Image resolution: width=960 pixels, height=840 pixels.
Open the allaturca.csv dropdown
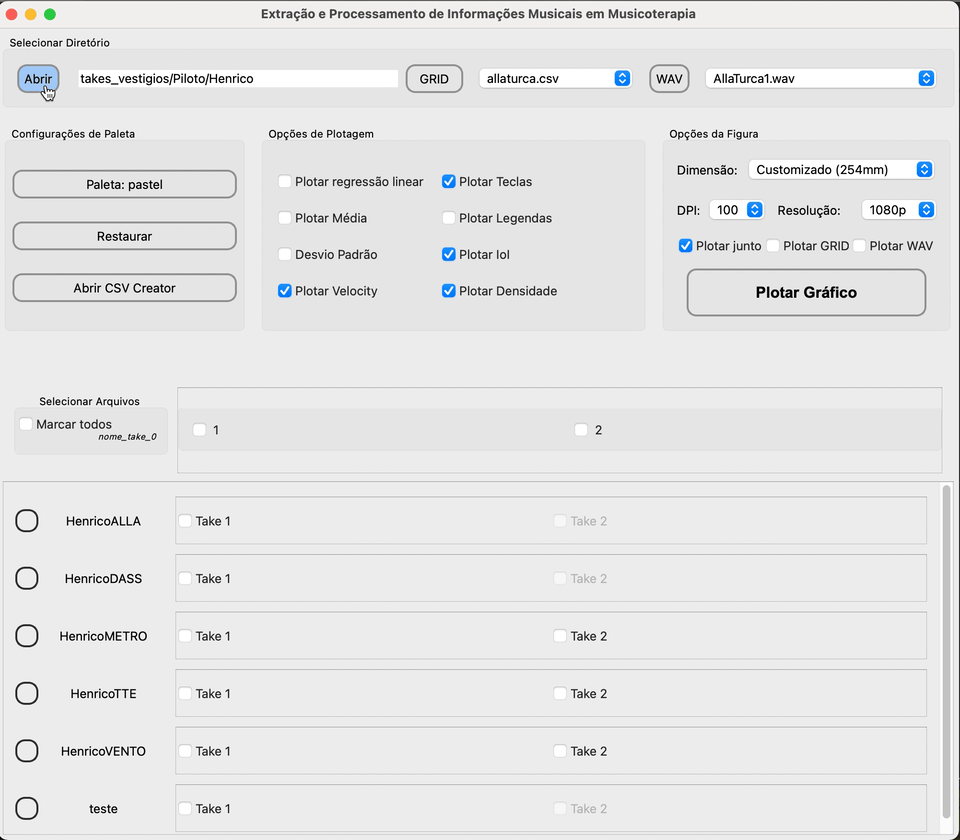coord(555,79)
